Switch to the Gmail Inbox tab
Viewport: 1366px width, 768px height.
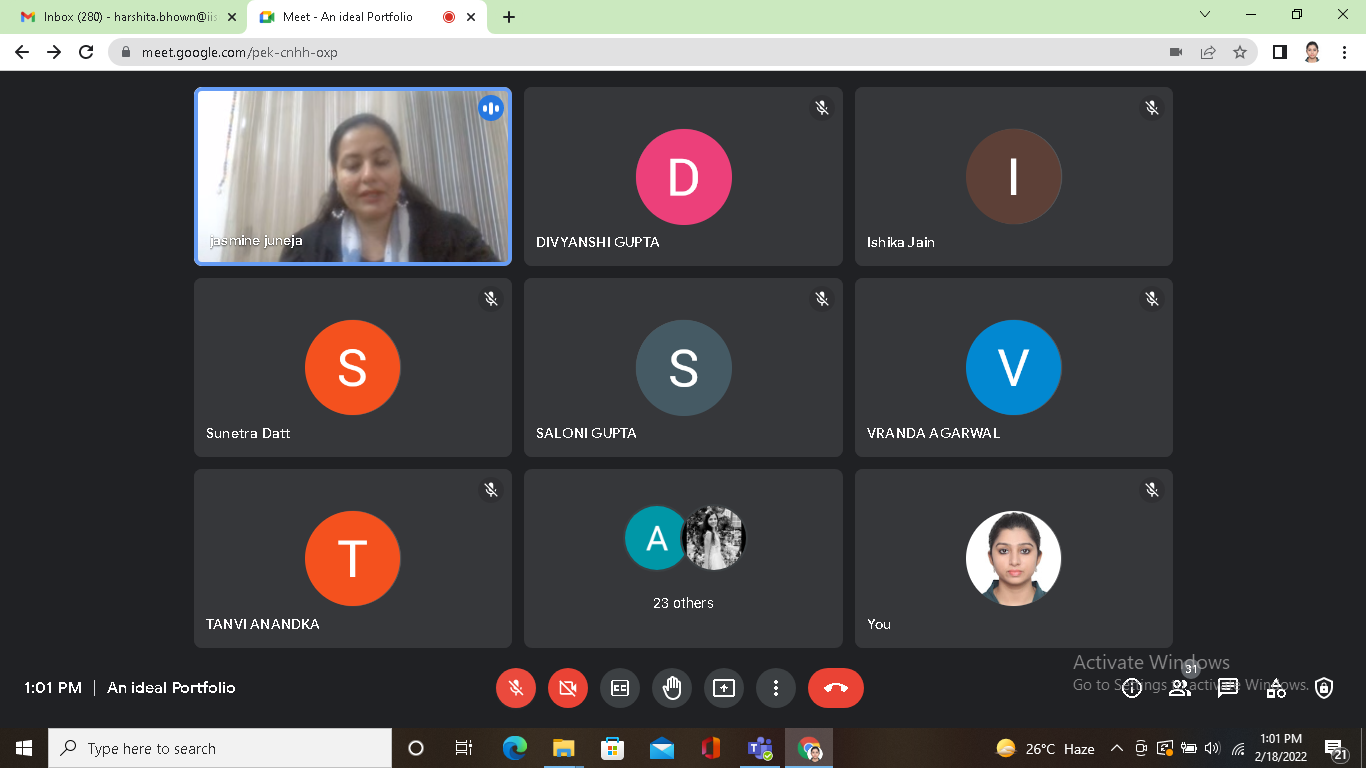(x=130, y=17)
